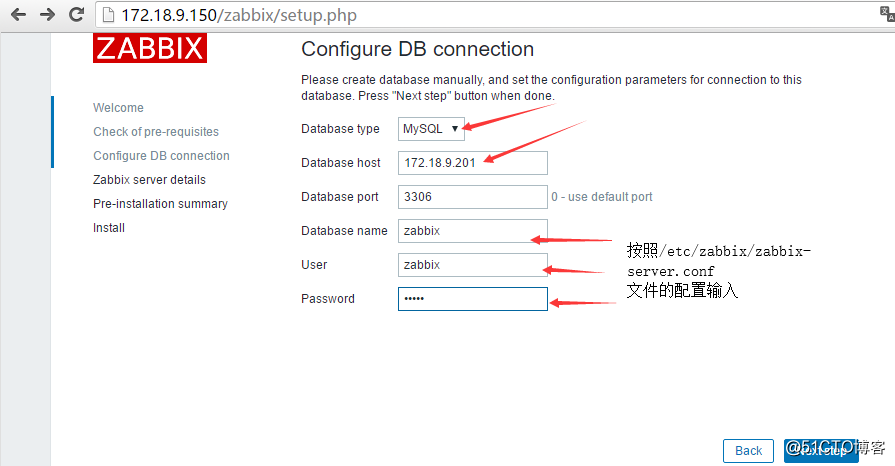Viewport: 895px width, 466px height.
Task: Click the ZABBIX logo
Action: [x=150, y=47]
